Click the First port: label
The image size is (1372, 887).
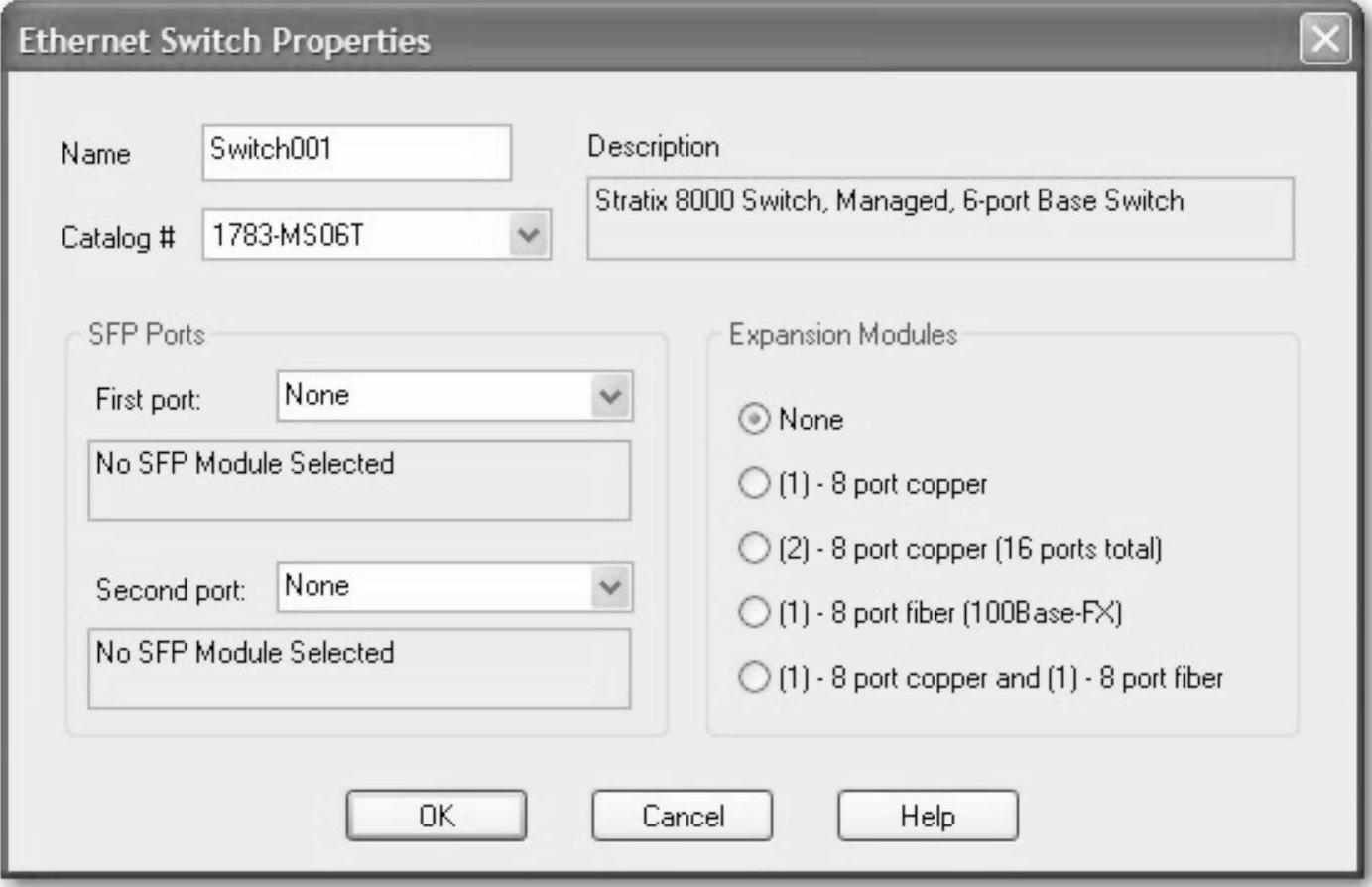[148, 399]
